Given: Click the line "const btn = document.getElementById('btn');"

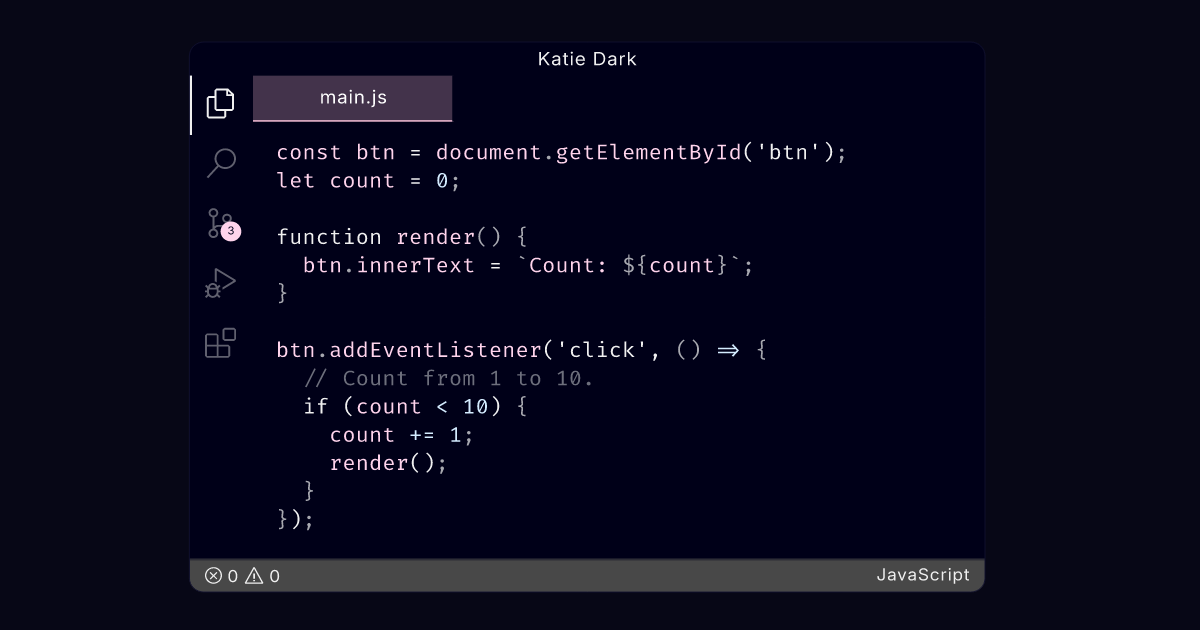Looking at the screenshot, I should pyautogui.click(x=562, y=153).
